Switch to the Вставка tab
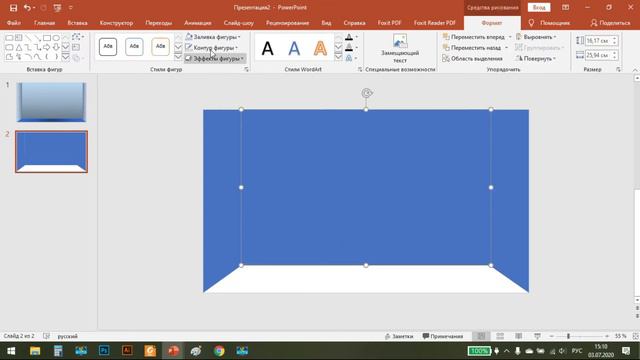Viewport: 640px width, 360px height. pos(77,23)
